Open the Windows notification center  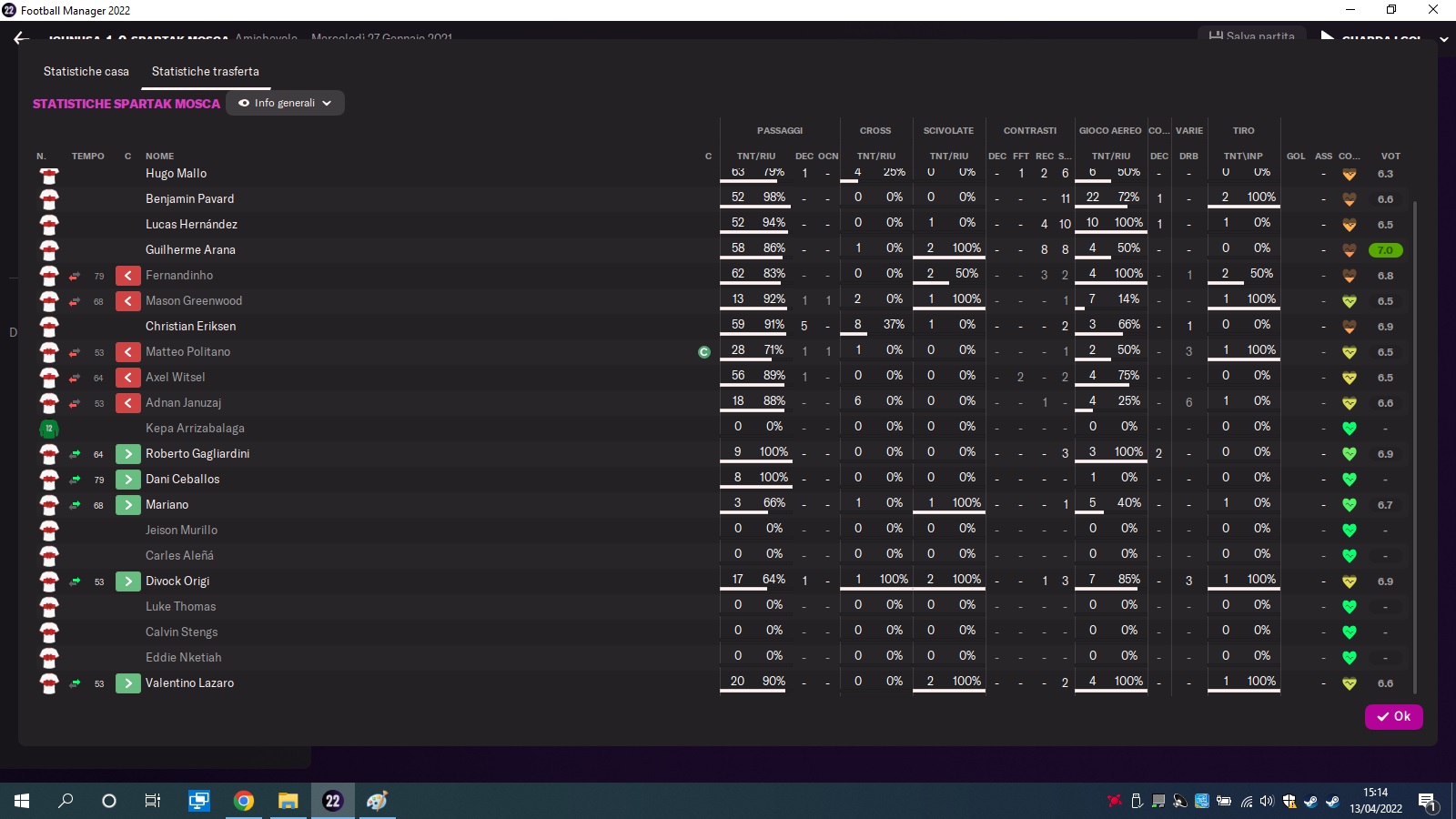coord(1428,802)
